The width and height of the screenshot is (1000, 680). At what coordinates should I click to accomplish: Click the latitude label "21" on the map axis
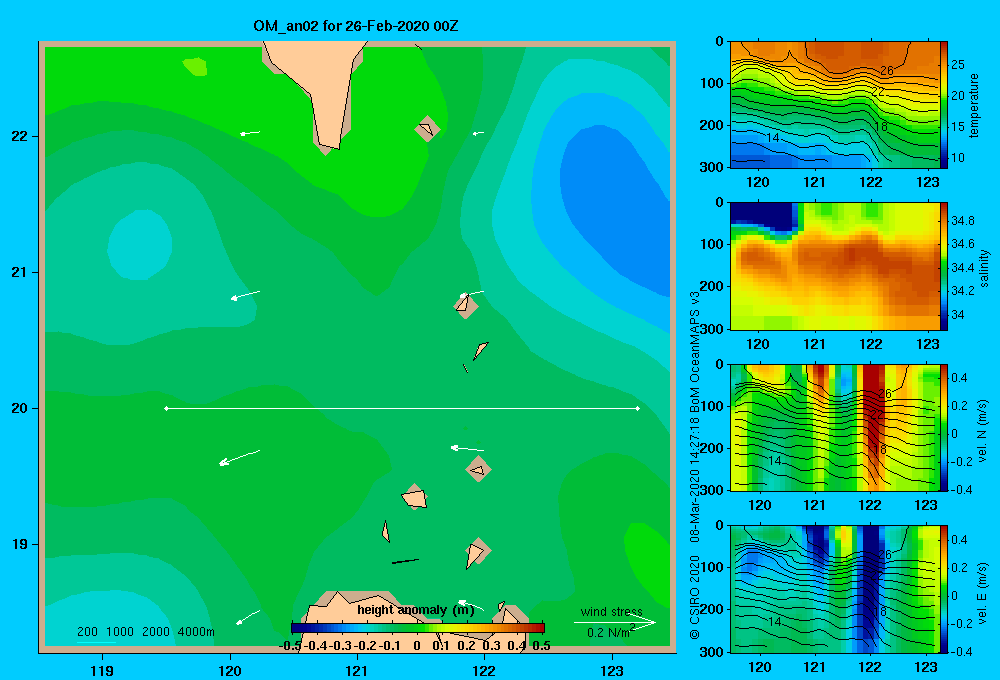click(19, 272)
